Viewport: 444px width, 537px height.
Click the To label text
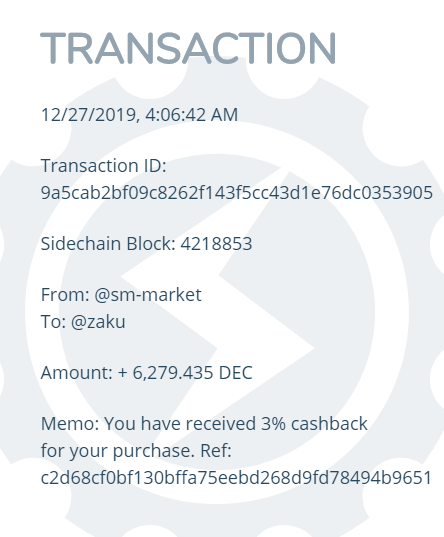point(53,322)
